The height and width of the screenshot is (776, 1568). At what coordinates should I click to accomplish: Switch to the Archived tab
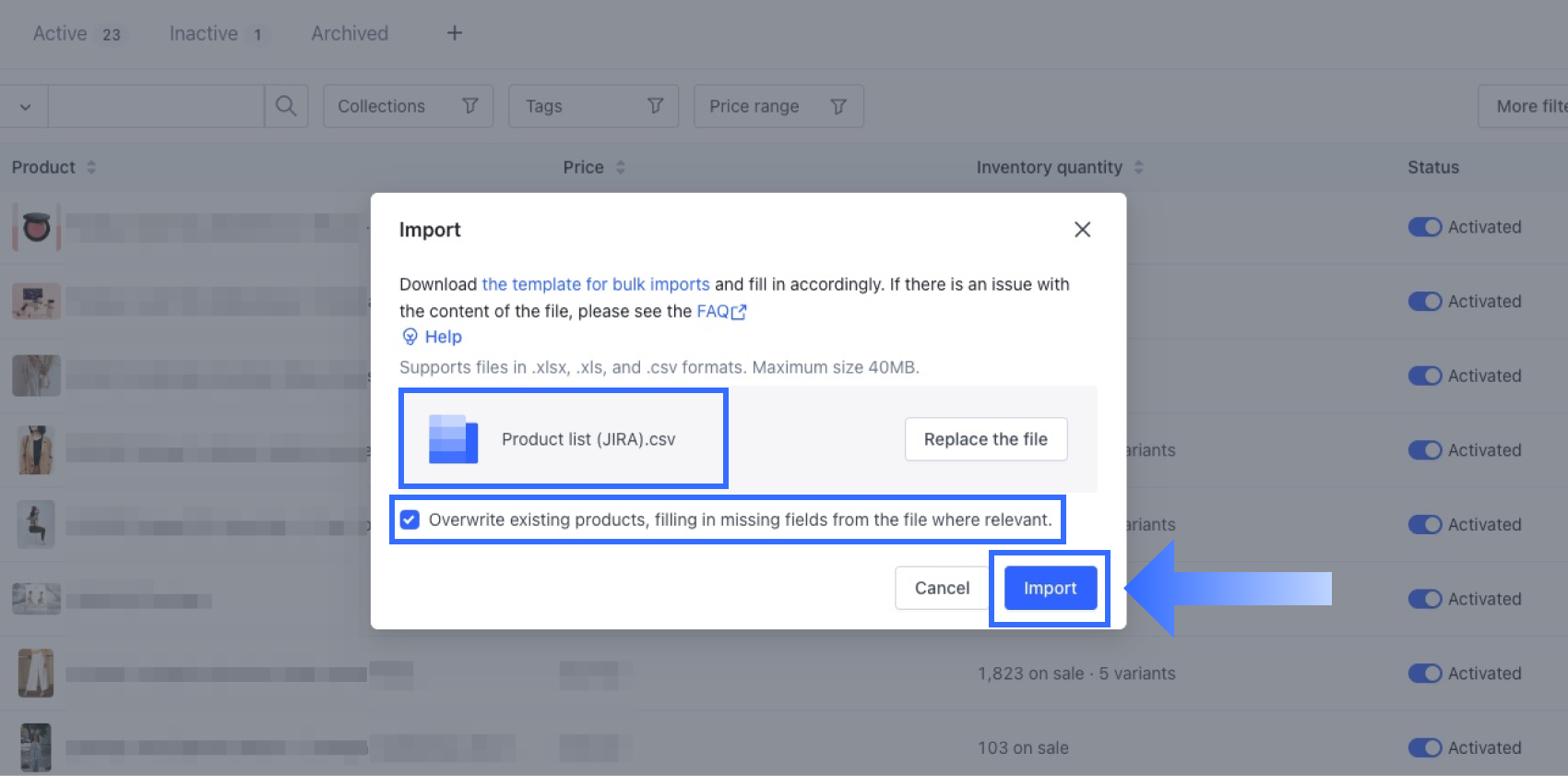tap(350, 33)
